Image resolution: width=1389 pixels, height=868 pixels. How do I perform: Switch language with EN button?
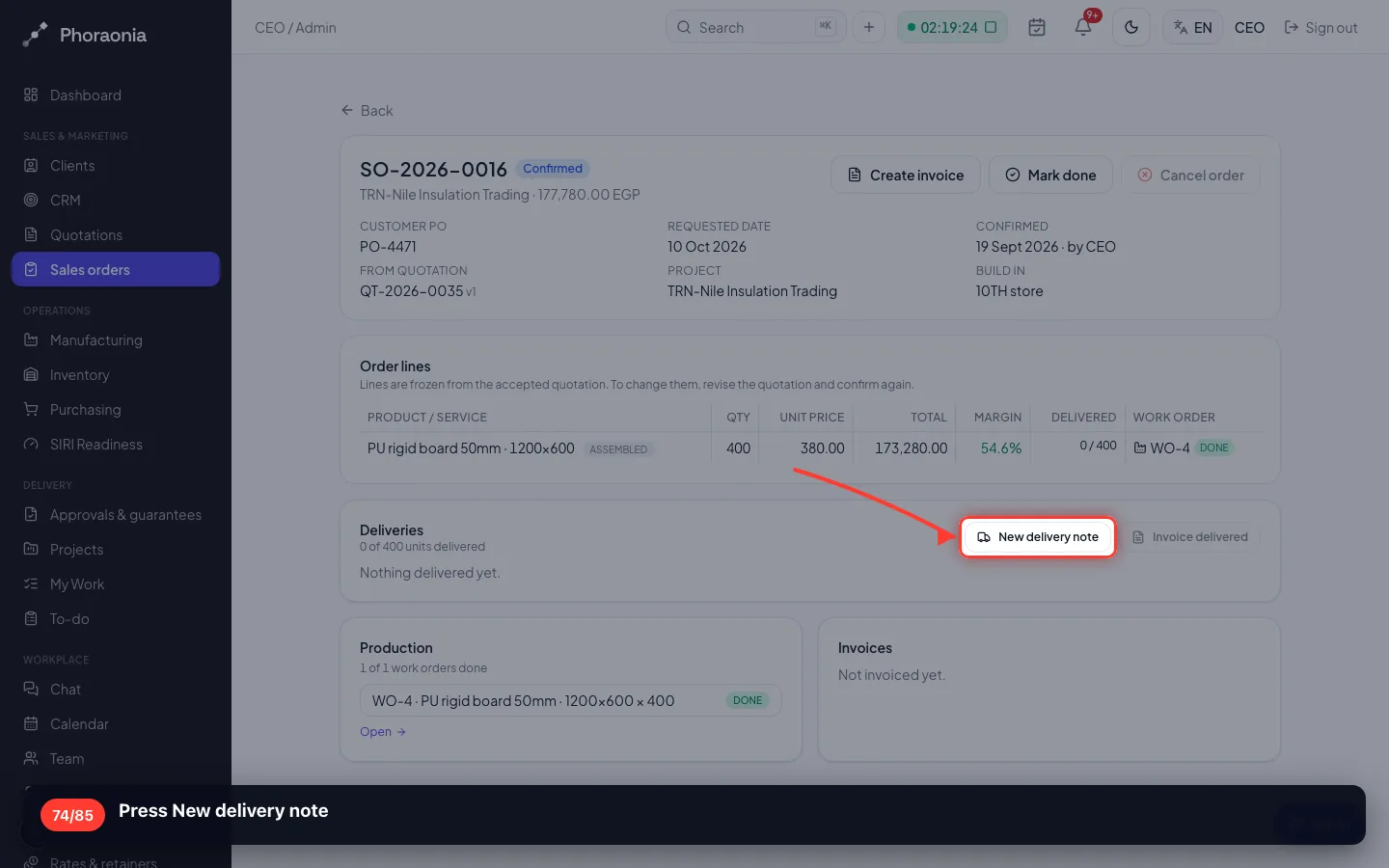click(x=1193, y=27)
